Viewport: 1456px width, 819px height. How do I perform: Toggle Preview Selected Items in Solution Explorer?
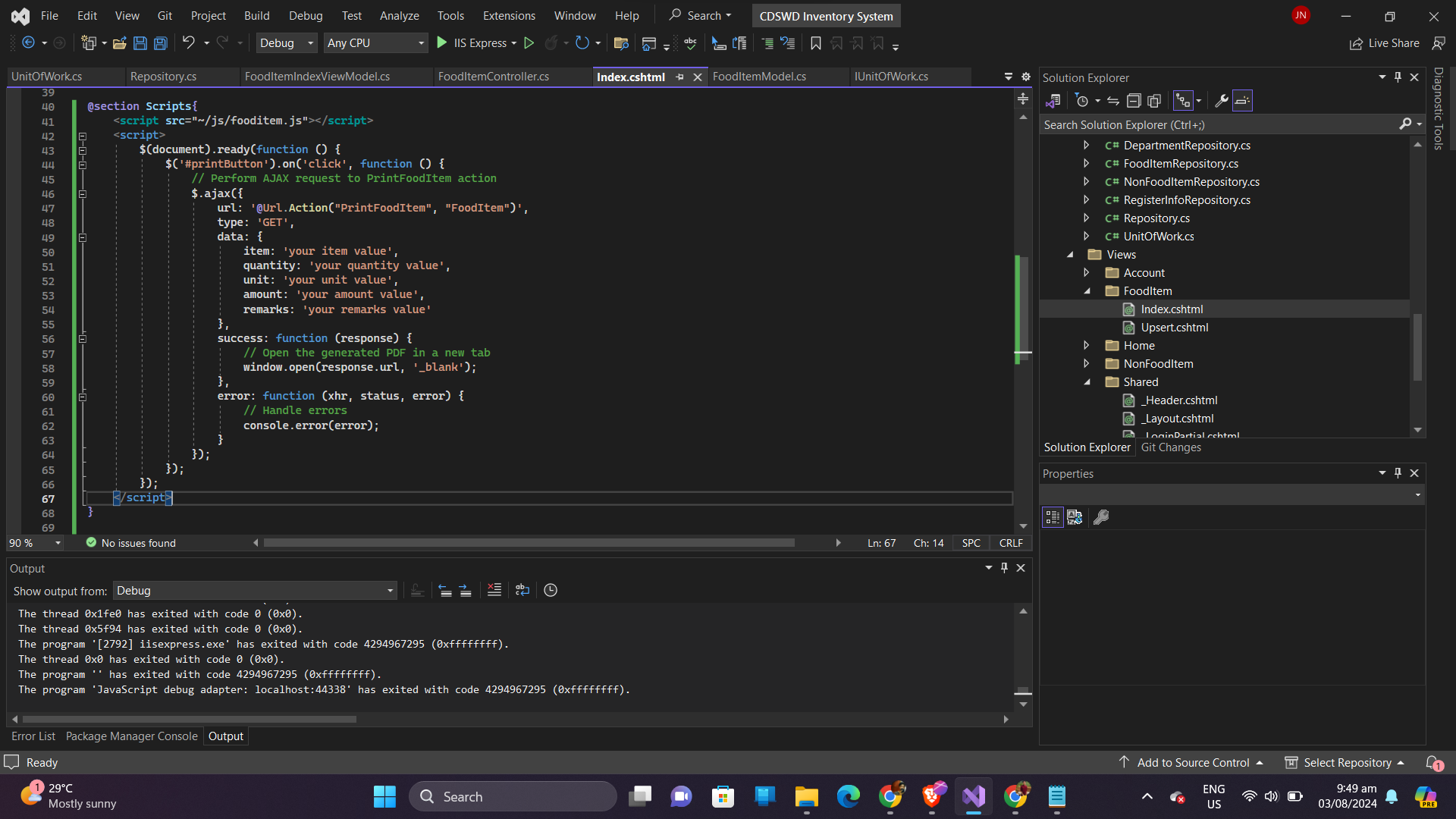point(1242,100)
